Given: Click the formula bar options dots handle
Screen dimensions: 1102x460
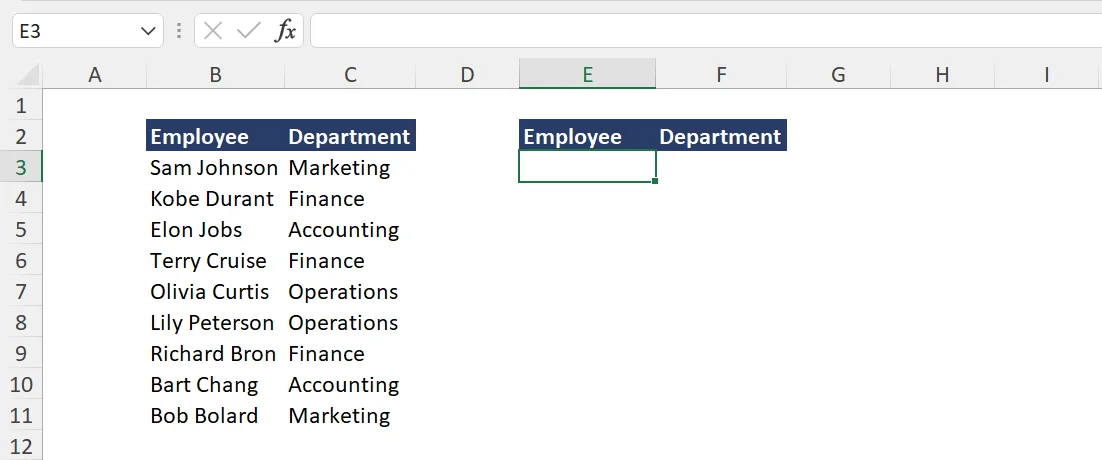Looking at the screenshot, I should point(179,31).
